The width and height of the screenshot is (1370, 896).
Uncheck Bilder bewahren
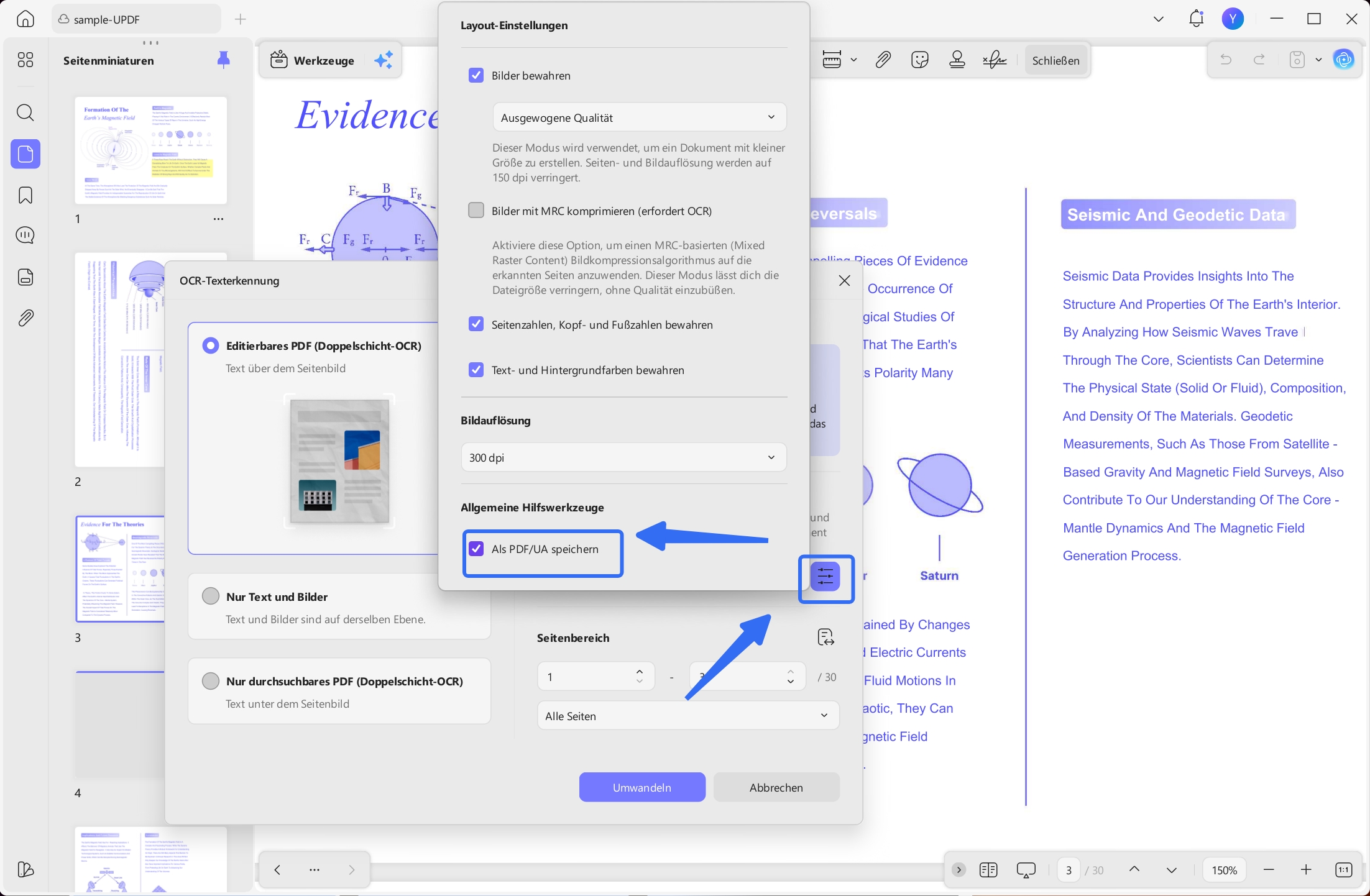pos(476,75)
